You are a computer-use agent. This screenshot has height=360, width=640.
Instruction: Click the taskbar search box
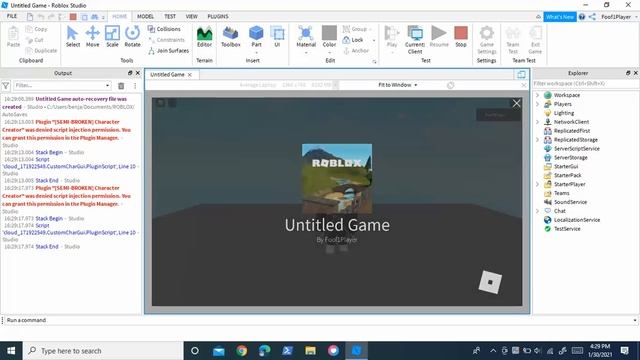[103, 351]
